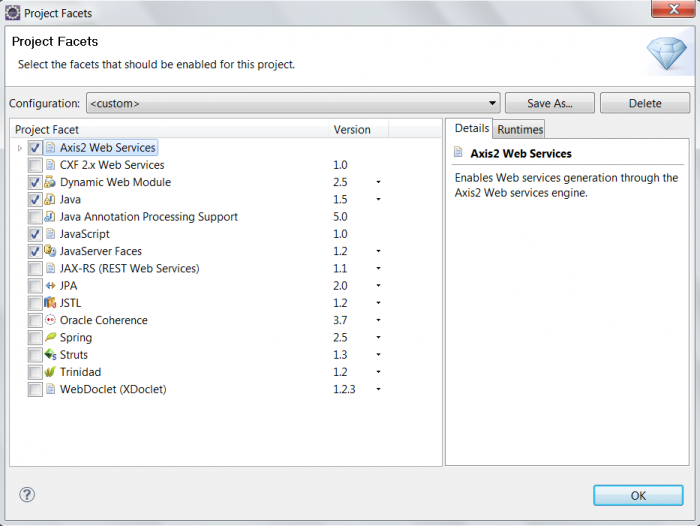Click the JavaScript facet icon
The width and height of the screenshot is (700, 526).
tap(50, 234)
